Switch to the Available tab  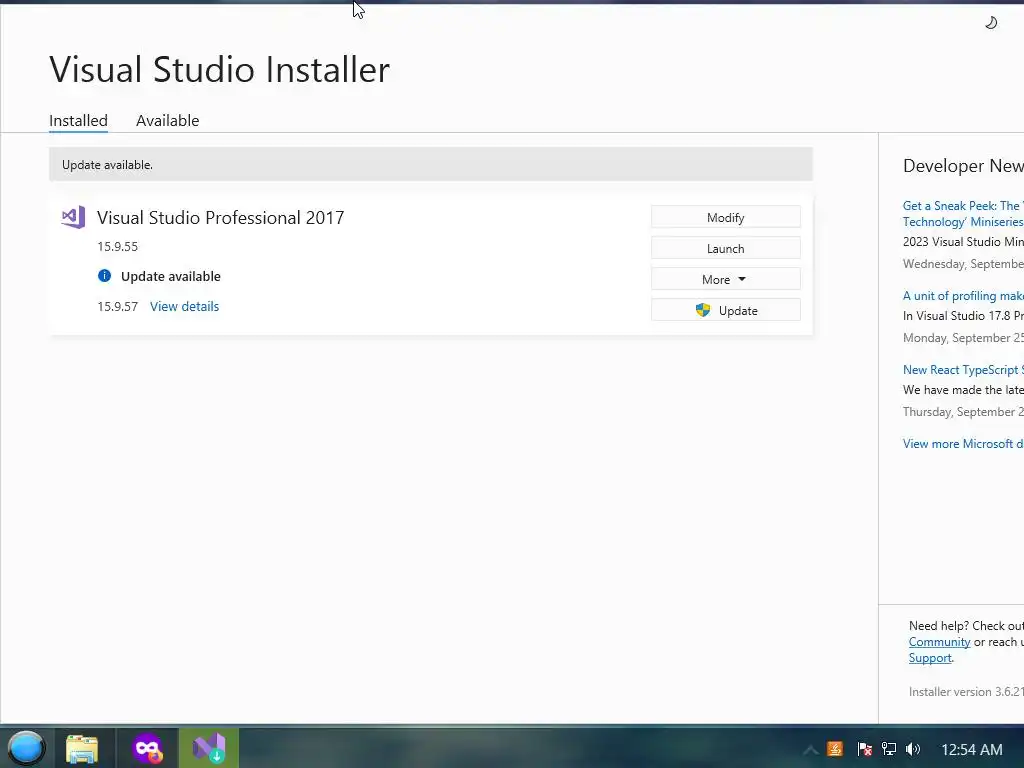tap(167, 121)
